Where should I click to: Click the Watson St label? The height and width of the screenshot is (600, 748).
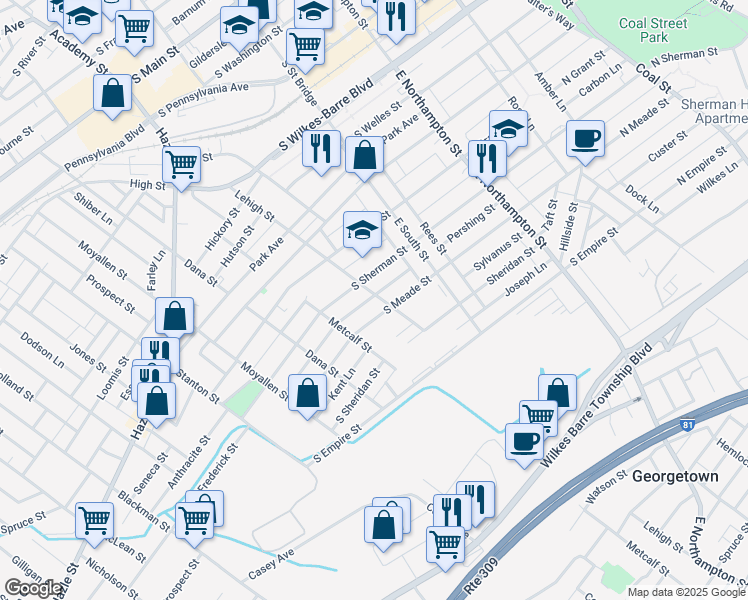[x=606, y=487]
